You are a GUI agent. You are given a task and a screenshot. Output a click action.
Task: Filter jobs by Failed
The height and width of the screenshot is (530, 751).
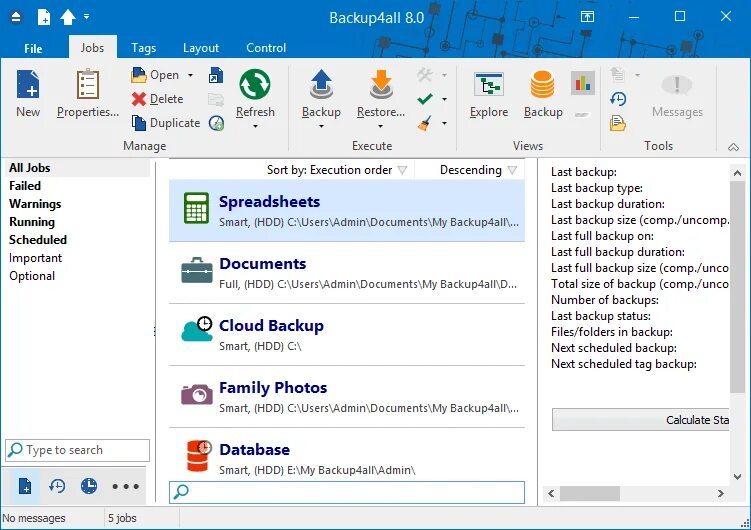(25, 186)
